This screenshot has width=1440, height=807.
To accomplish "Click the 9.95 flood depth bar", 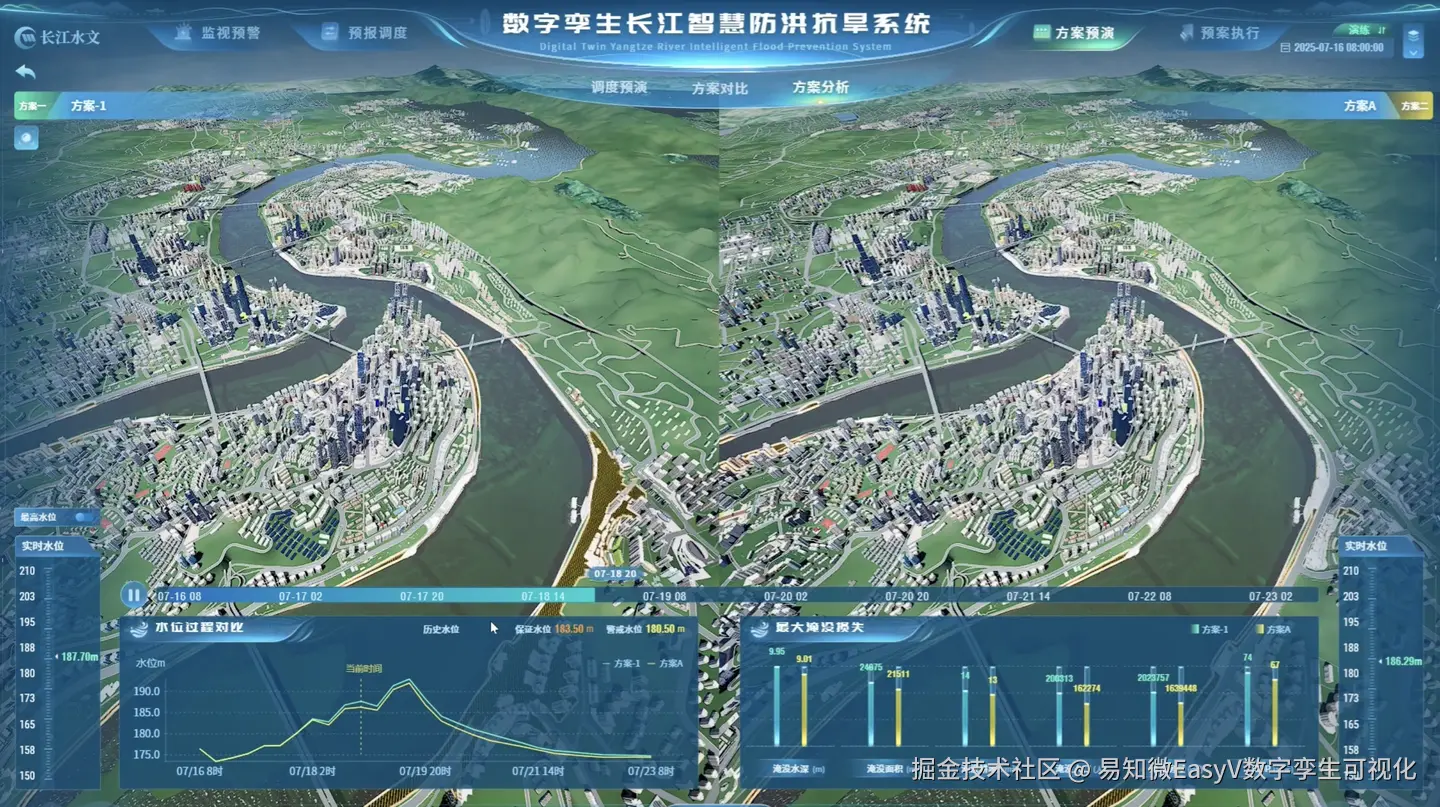I will [777, 706].
